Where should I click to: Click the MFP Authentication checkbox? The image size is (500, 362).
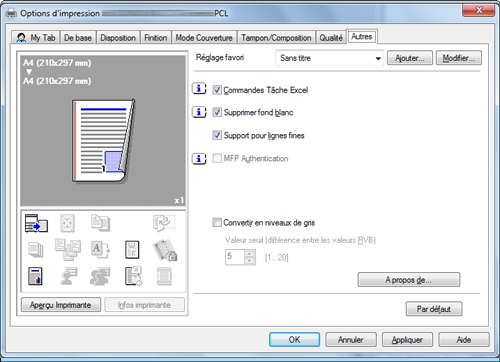(x=217, y=158)
